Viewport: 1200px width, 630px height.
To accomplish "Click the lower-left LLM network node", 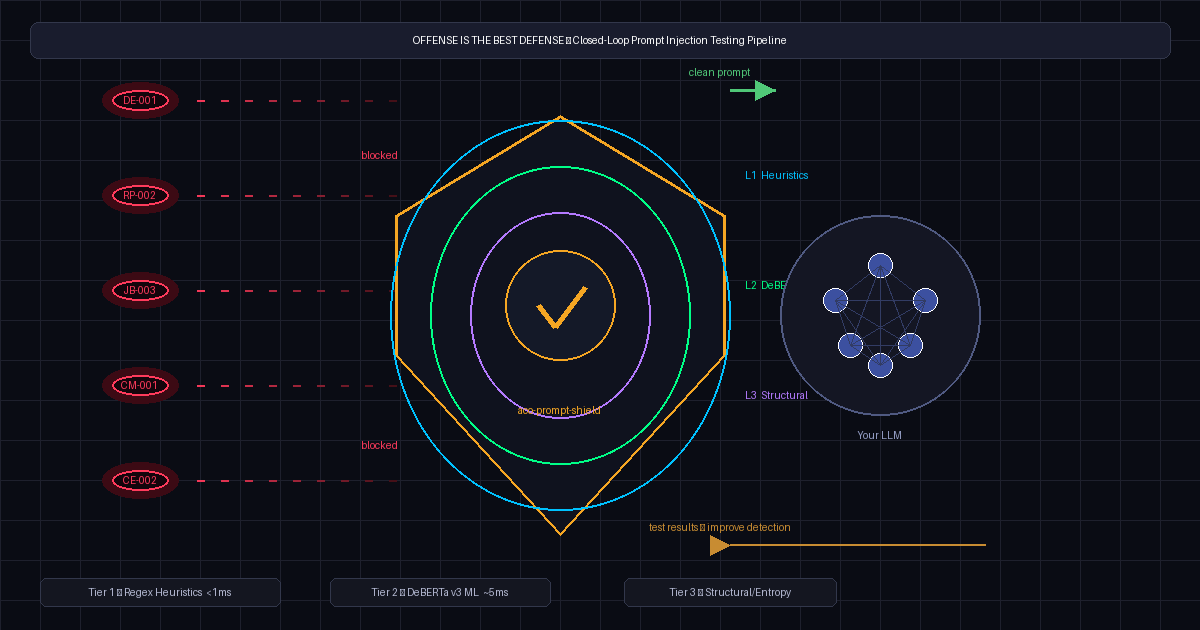I will pyautogui.click(x=850, y=345).
